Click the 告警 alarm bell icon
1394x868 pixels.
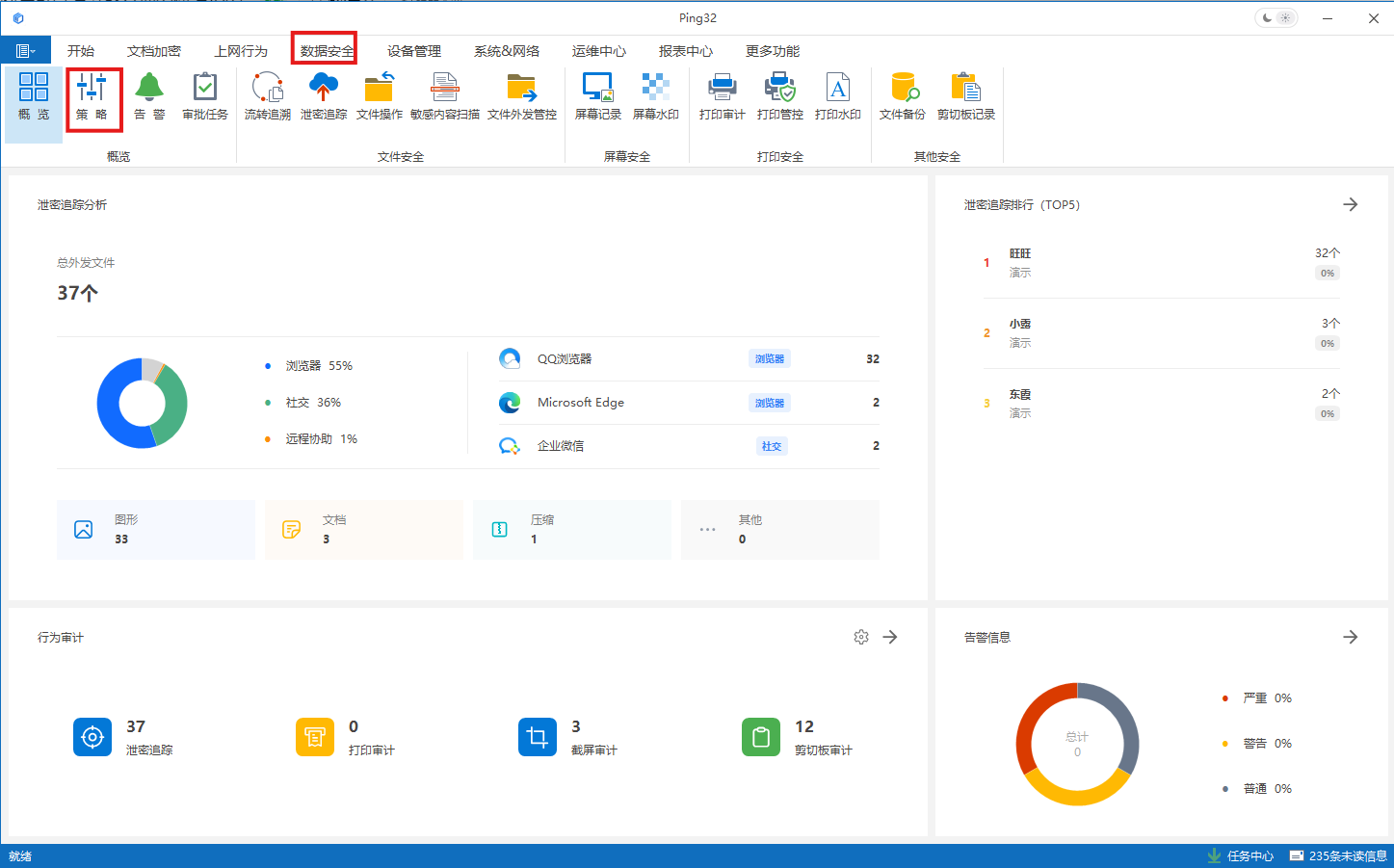[149, 96]
